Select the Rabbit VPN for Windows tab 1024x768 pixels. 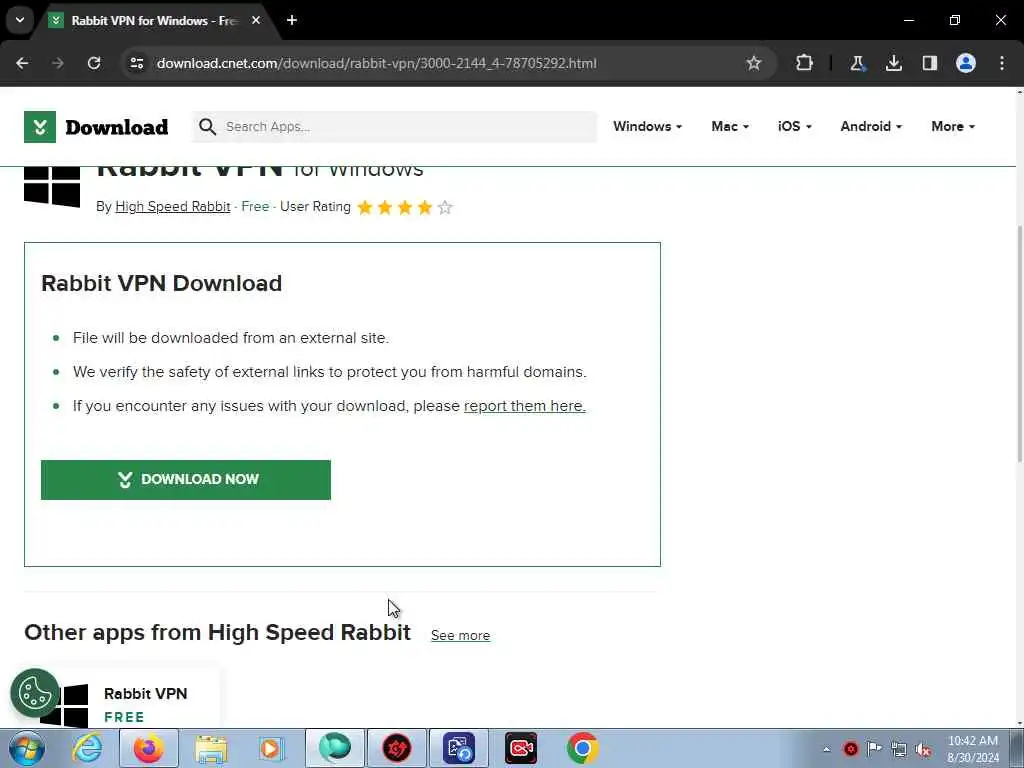coord(154,21)
